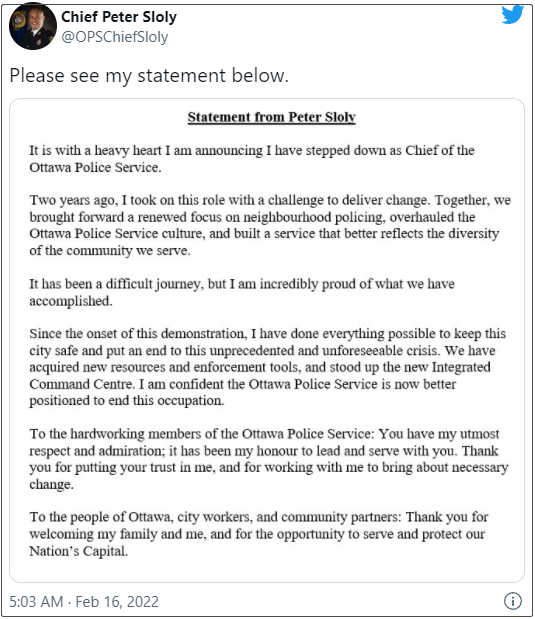Open the Twitter bird logo
Screen dimensions: 535x619
[512, 15]
